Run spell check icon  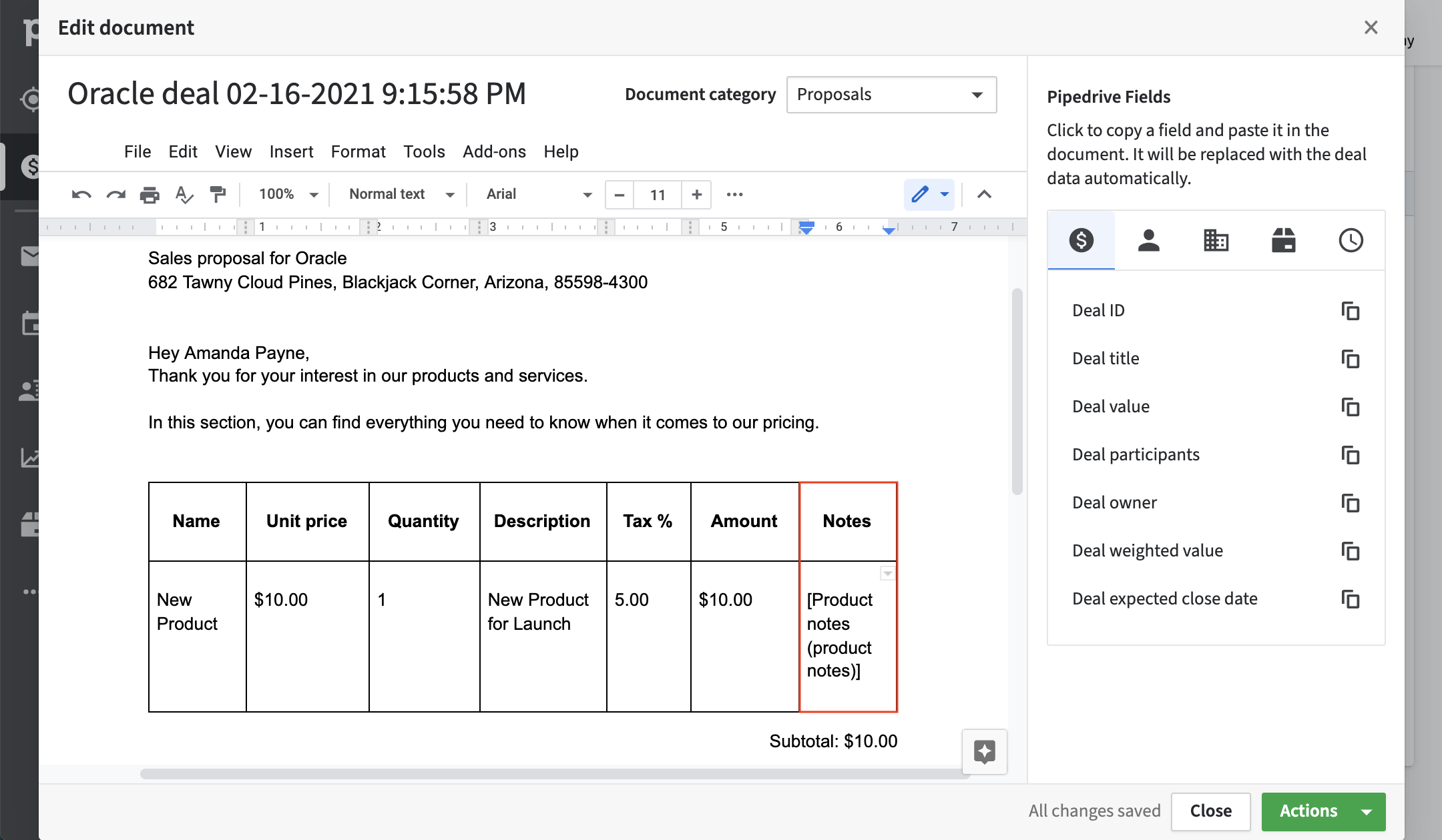click(x=184, y=195)
